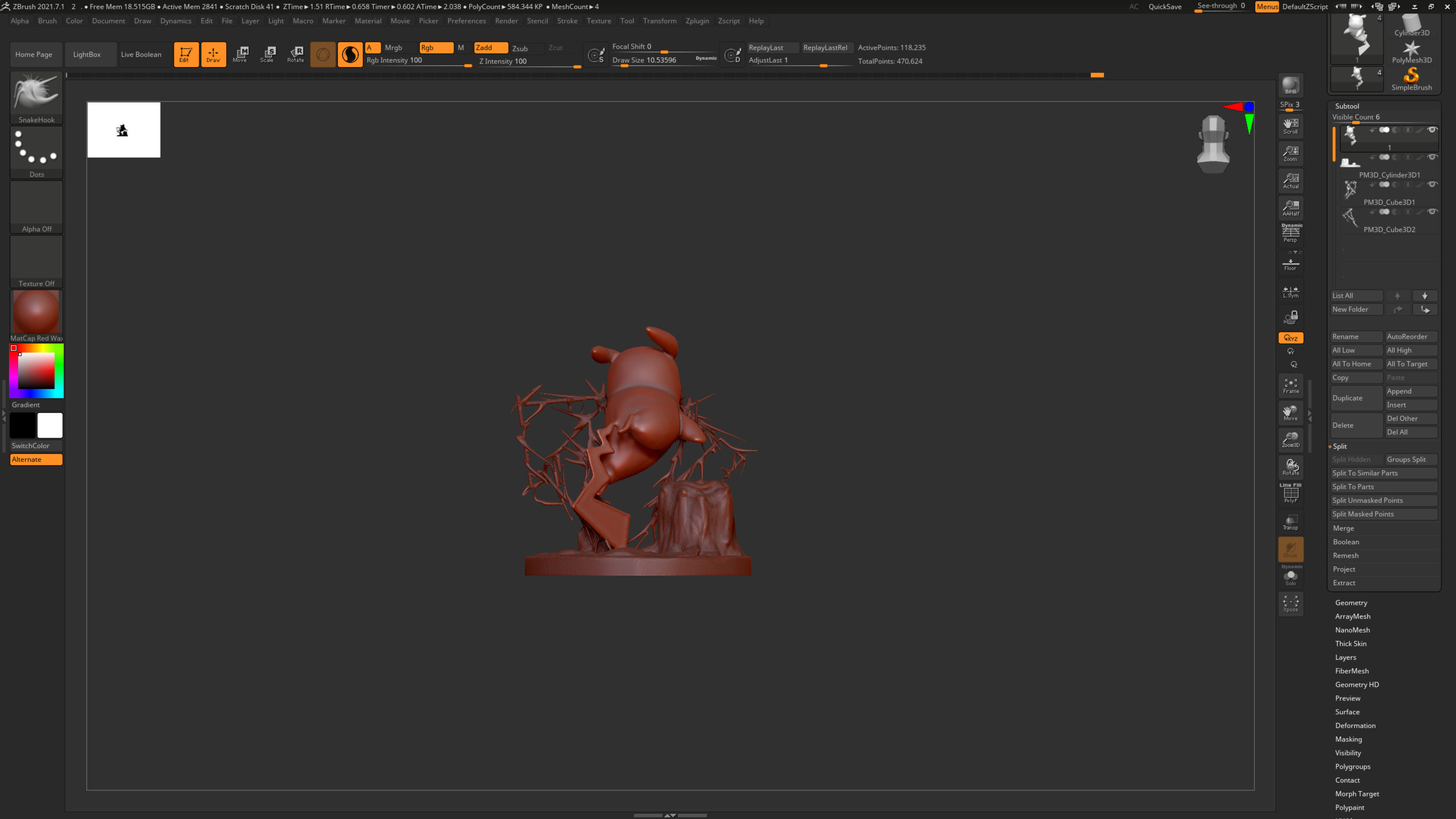Activate the Draw mode button
1456x819 pixels.
tap(213, 54)
